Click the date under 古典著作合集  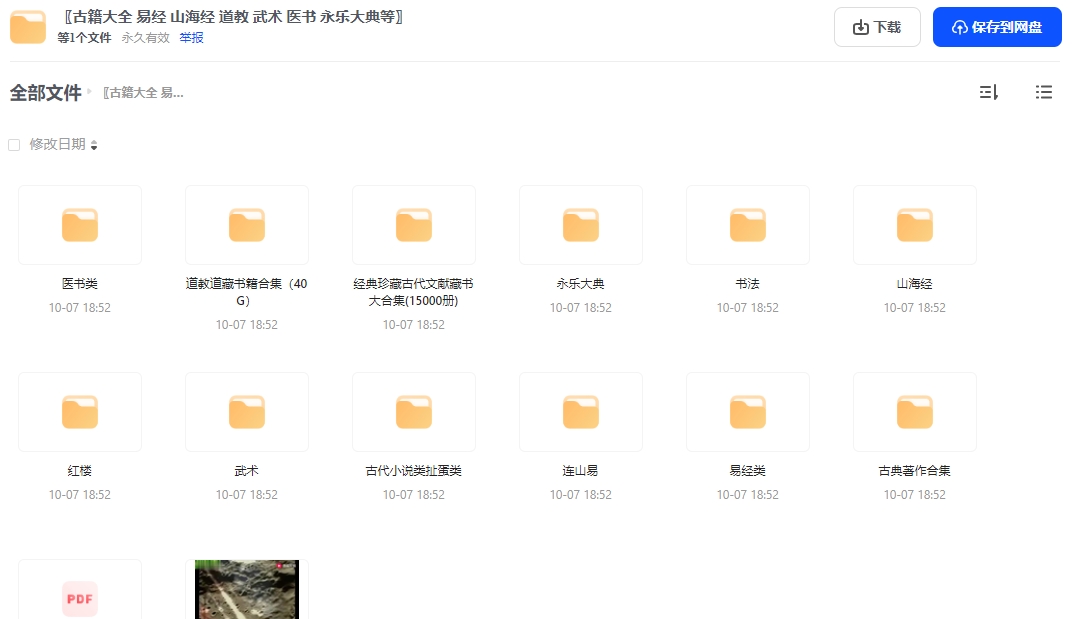(x=915, y=495)
